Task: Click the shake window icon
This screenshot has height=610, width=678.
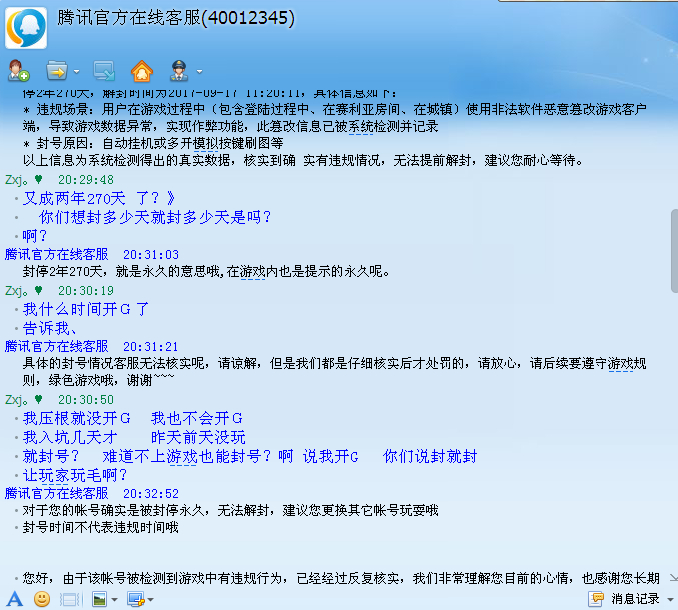Action: (70, 600)
